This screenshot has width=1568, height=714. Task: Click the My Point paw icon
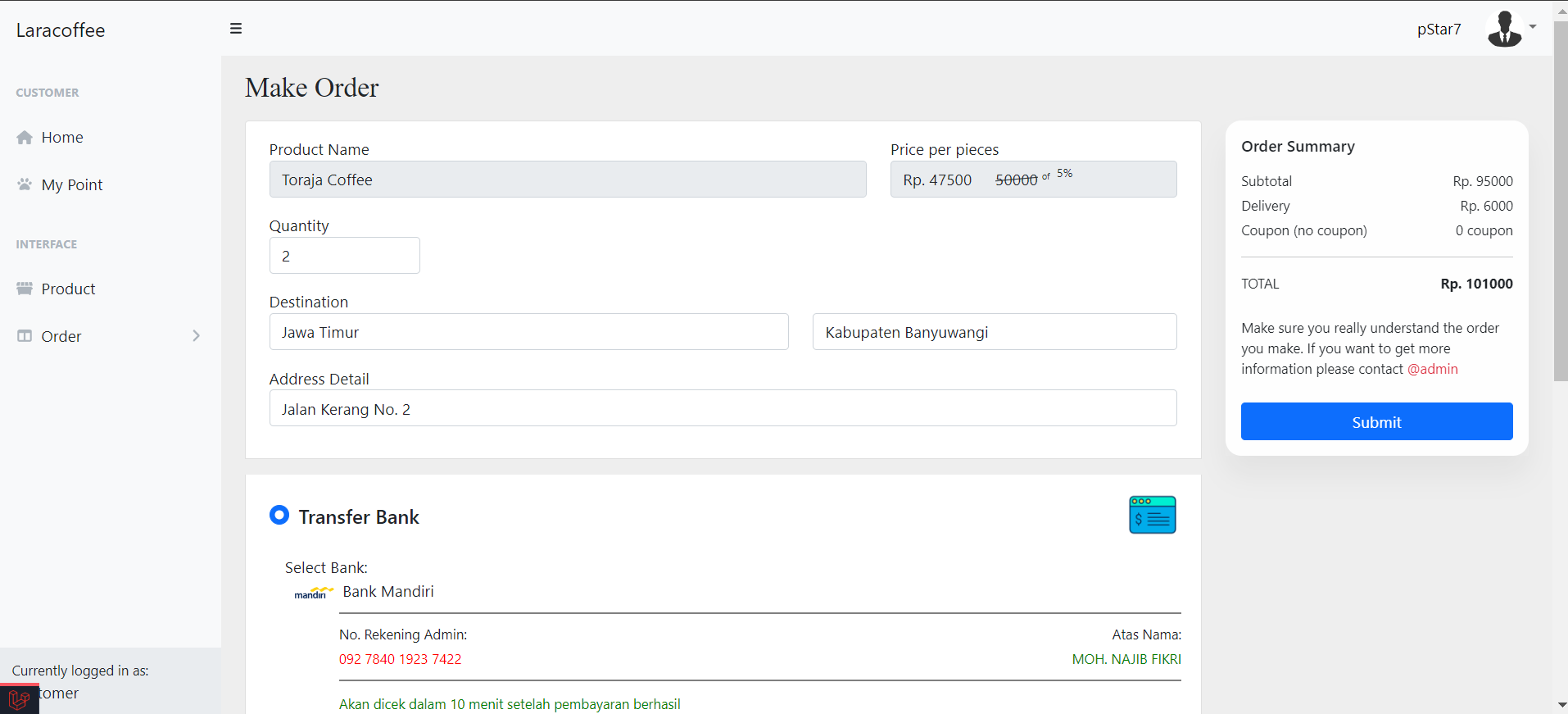point(25,184)
